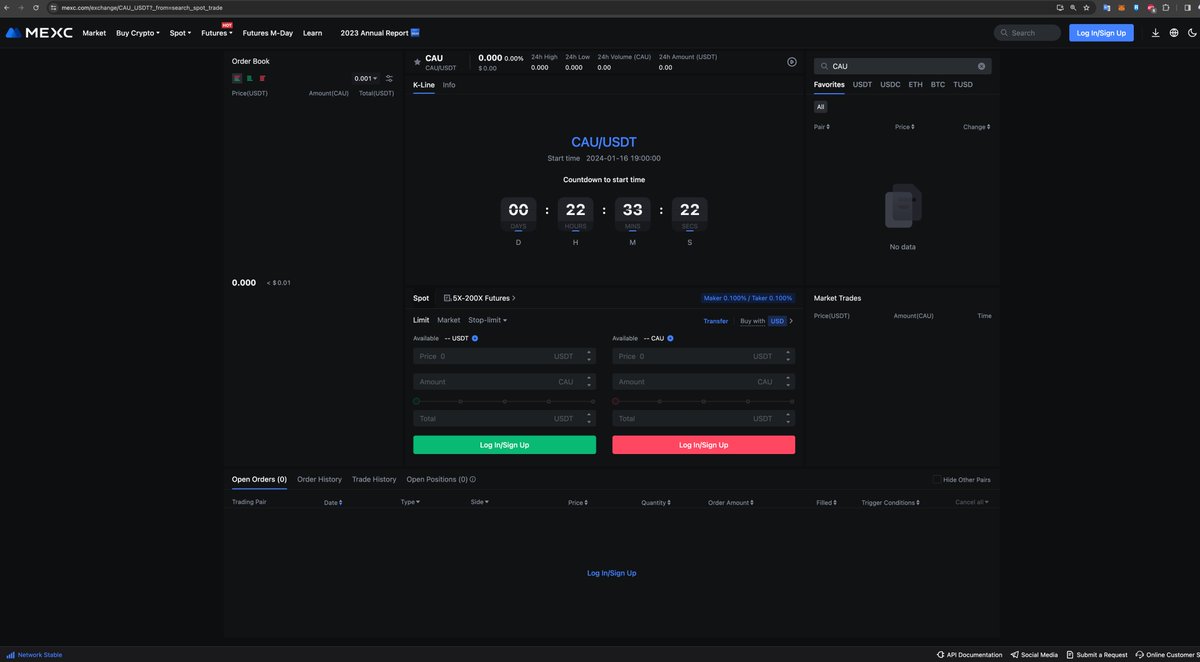1200x662 pixels.
Task: Select the BTC market tab
Action: click(x=938, y=85)
